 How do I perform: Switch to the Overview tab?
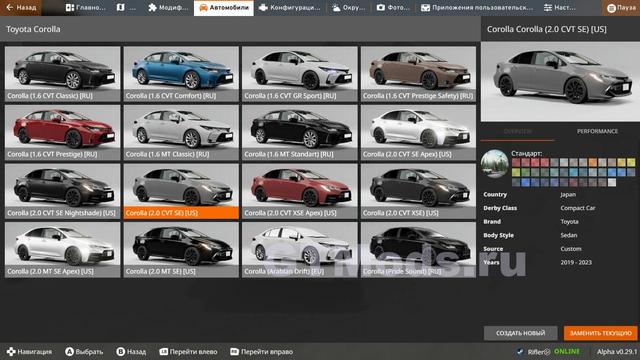point(518,131)
